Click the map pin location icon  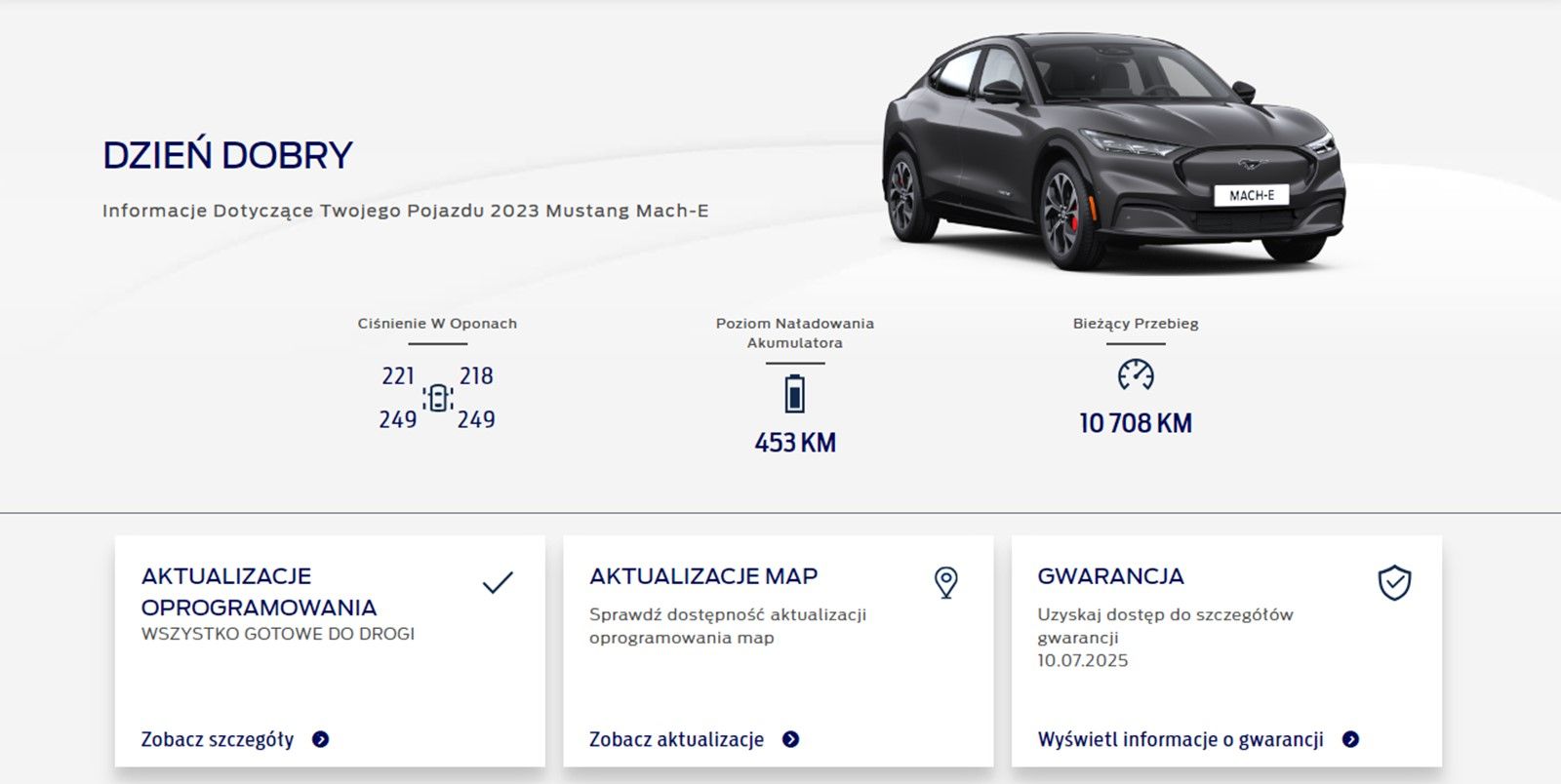coord(945,583)
